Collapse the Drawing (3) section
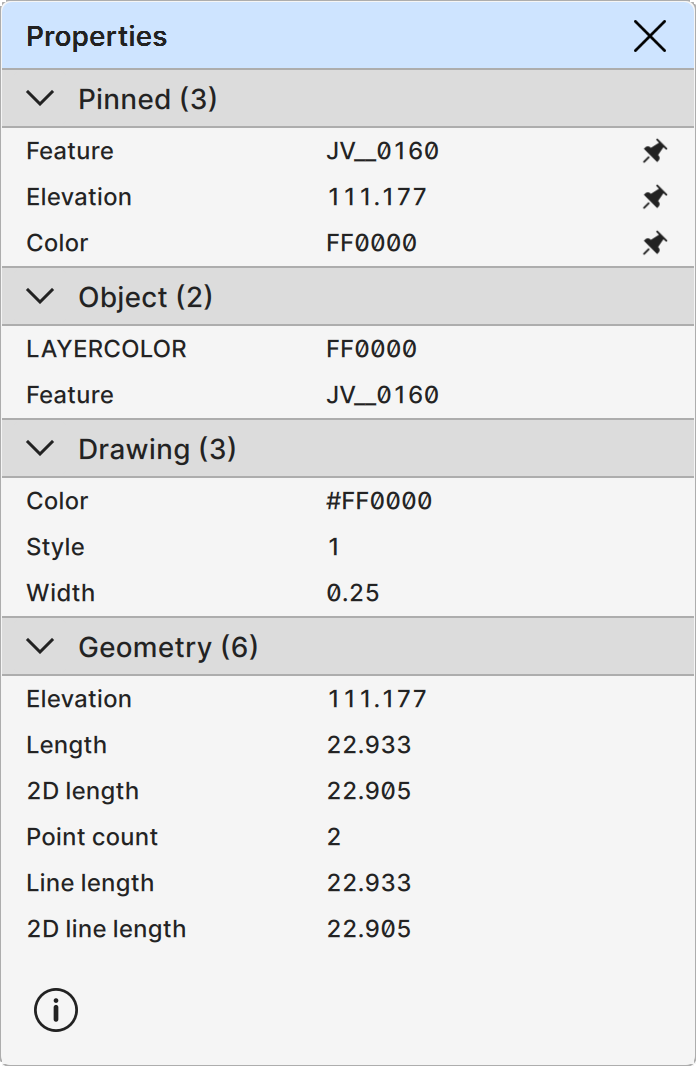This screenshot has width=696, height=1066. tap(41, 449)
